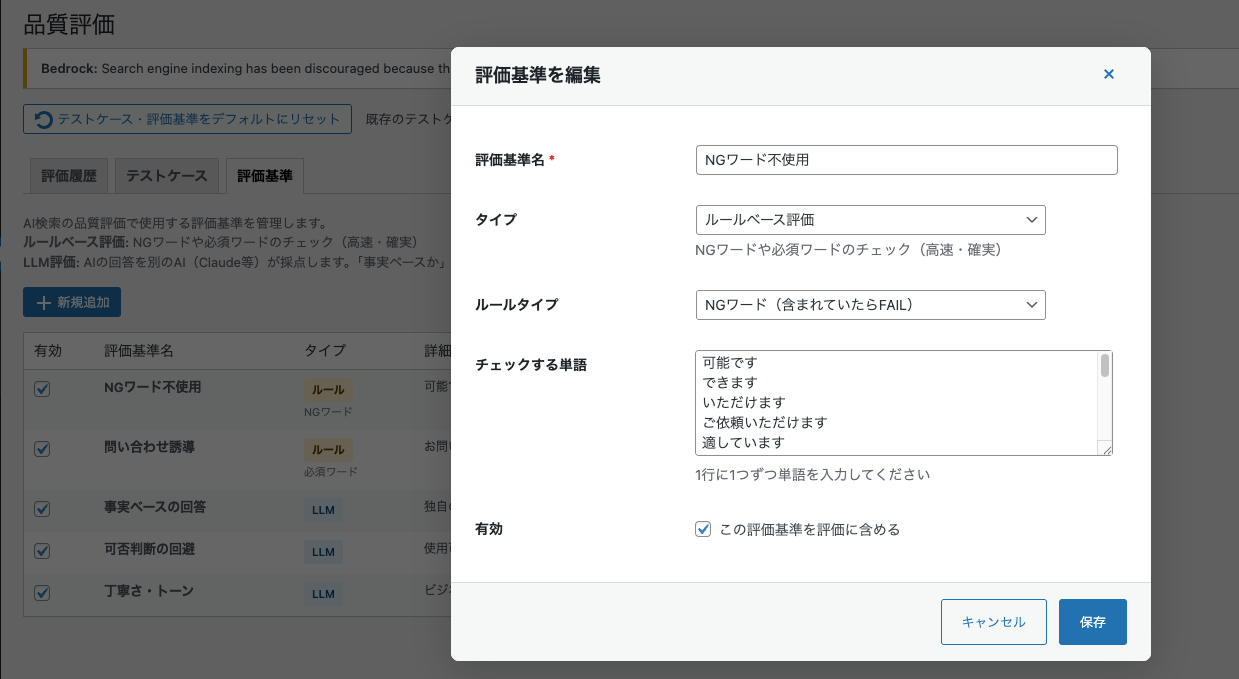Screen dimensions: 1239x679
Task: Click the 評価基準を編集 dialog title
Action: pos(538,75)
